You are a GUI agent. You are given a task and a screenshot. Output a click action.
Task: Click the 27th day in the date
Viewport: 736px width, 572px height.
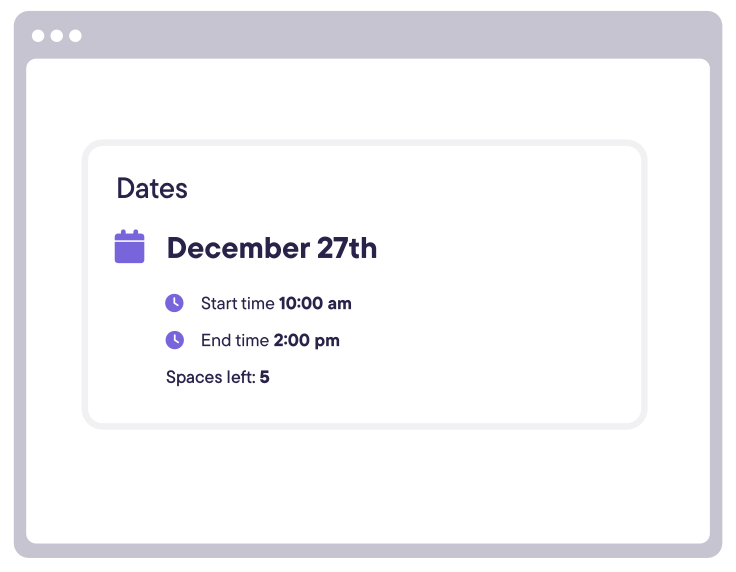click(x=347, y=248)
